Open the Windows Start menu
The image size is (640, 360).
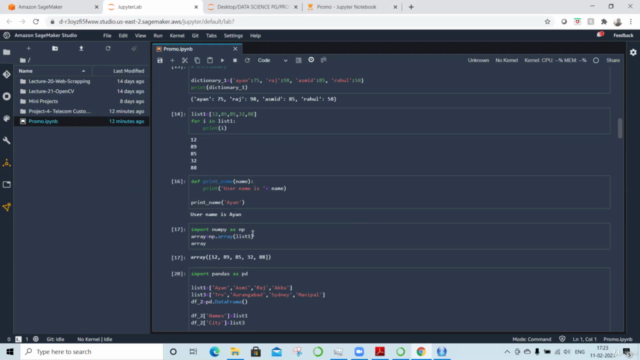pyautogui.click(x=10, y=351)
